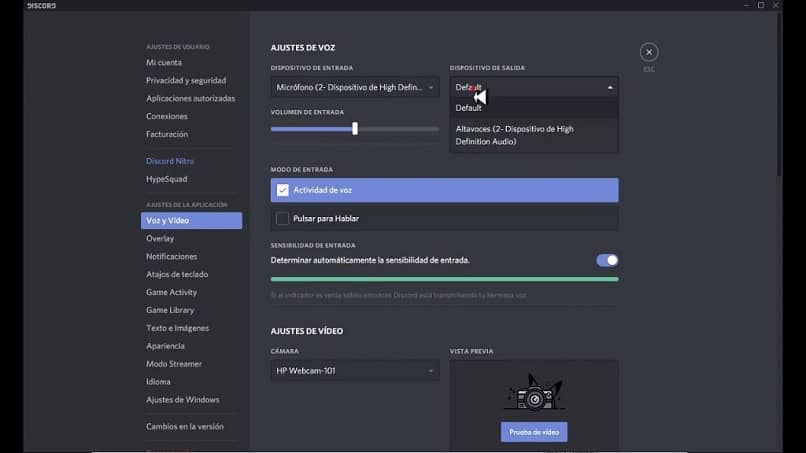The height and width of the screenshot is (453, 806).
Task: Open Privacidad y seguridad settings
Action: (x=186, y=80)
